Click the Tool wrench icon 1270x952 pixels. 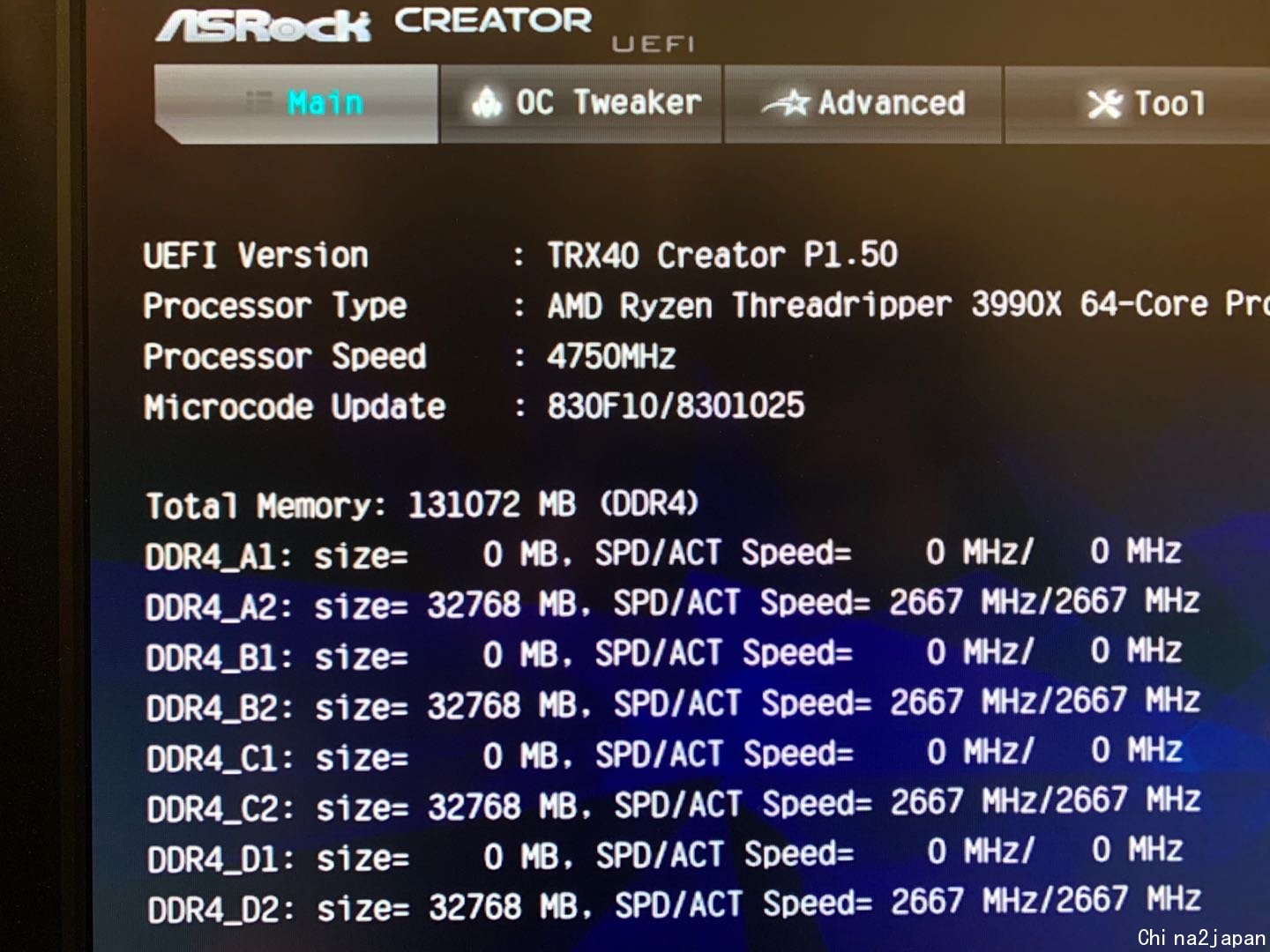pos(1105,104)
